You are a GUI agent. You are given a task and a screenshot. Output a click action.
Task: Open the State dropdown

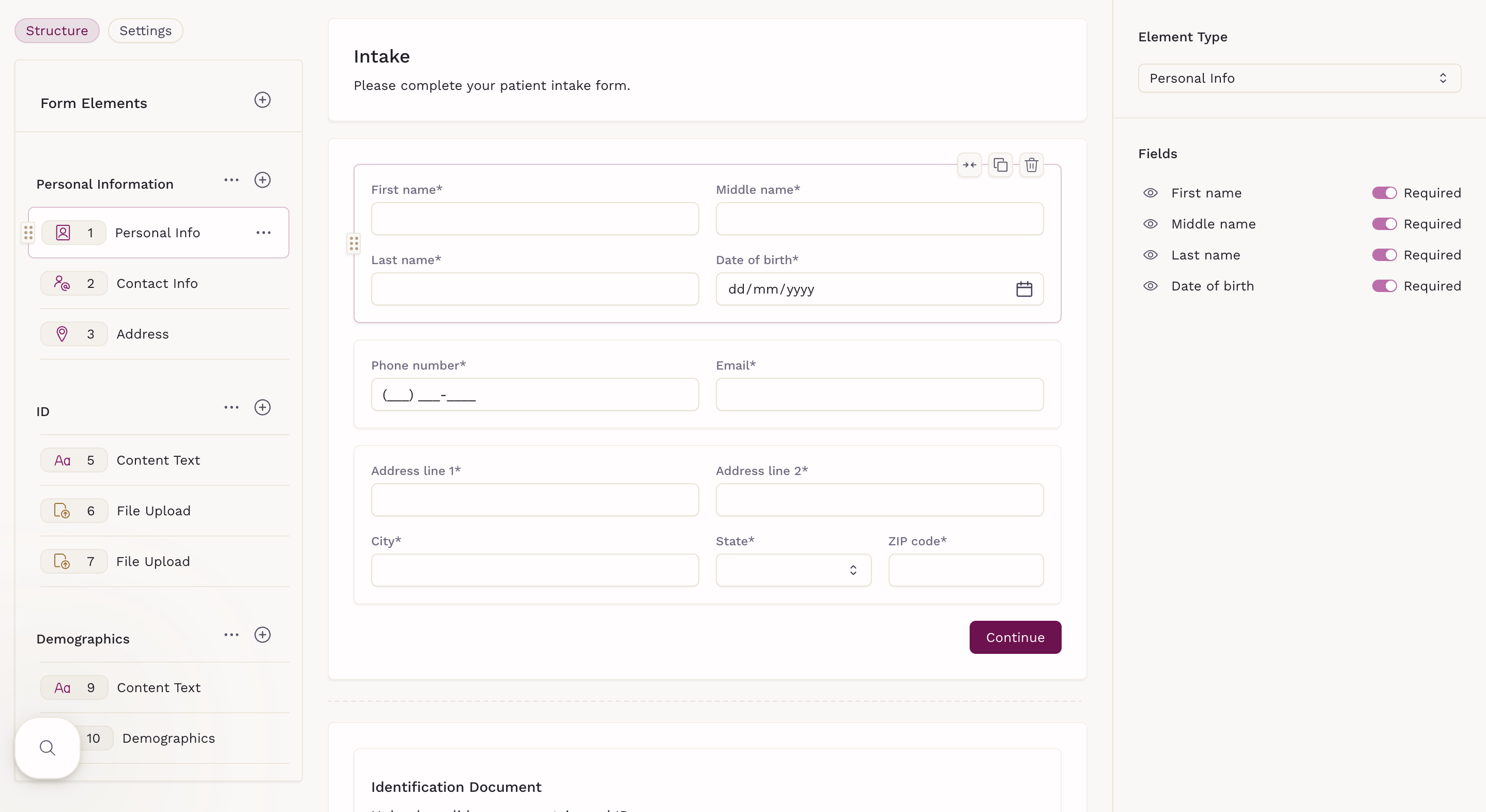pos(793,570)
